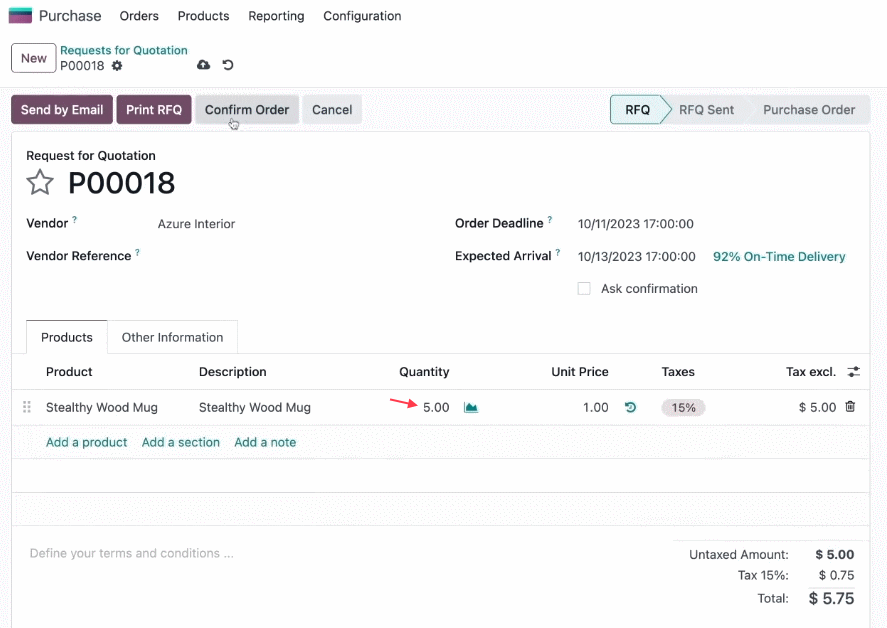This screenshot has width=887, height=628.
Task: Open the forecast chart icon beside quantity
Action: 471,407
